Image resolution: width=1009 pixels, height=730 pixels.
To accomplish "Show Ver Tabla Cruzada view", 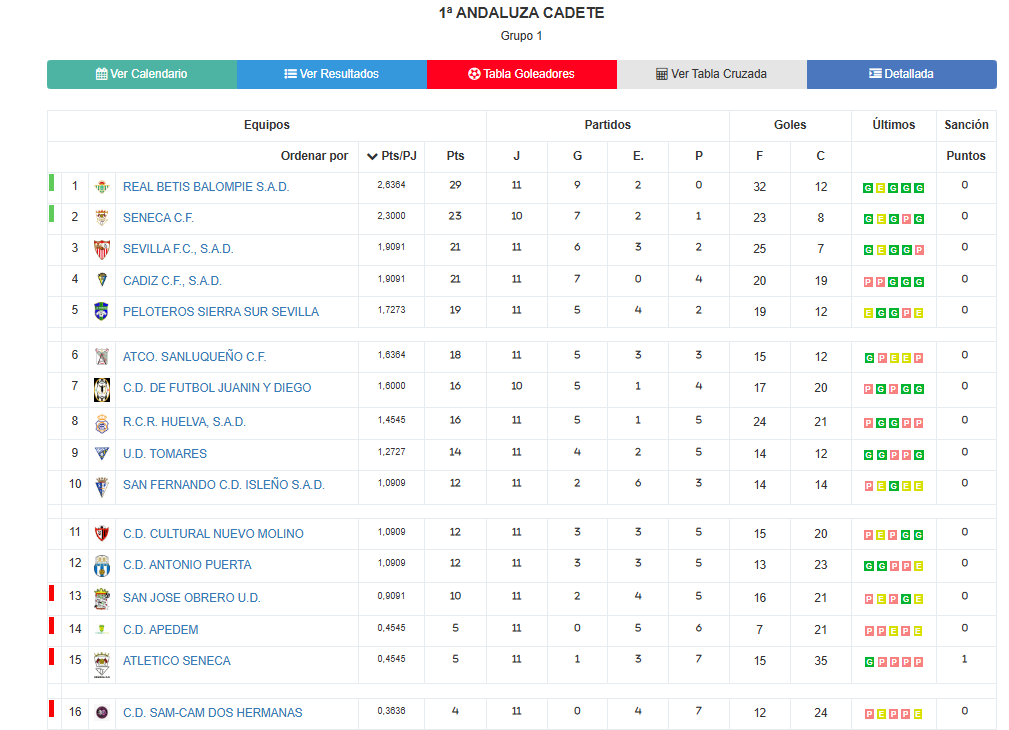I will 712,74.
